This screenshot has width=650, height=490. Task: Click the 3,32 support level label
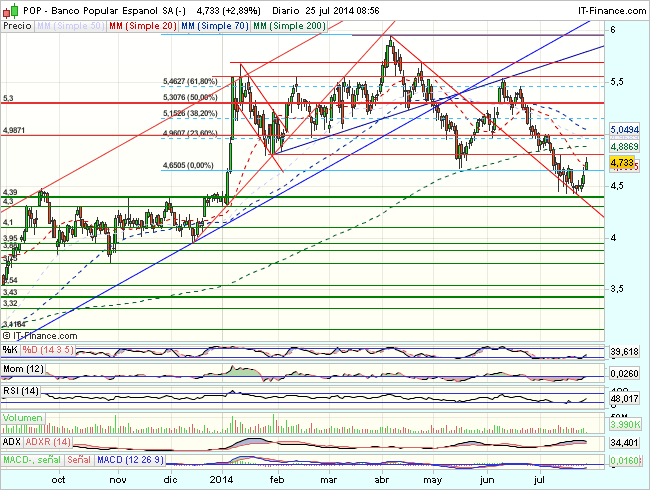(x=10, y=303)
